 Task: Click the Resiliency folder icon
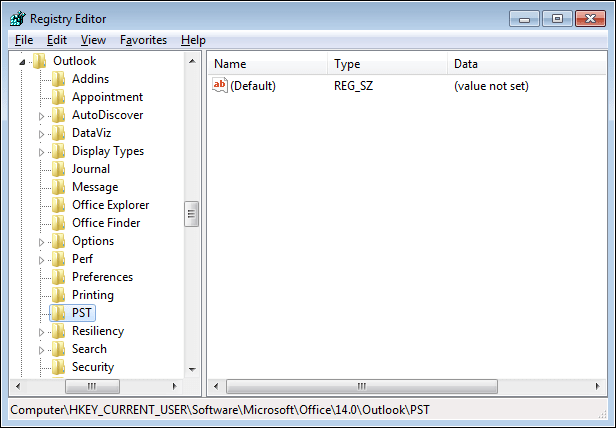tap(59, 331)
